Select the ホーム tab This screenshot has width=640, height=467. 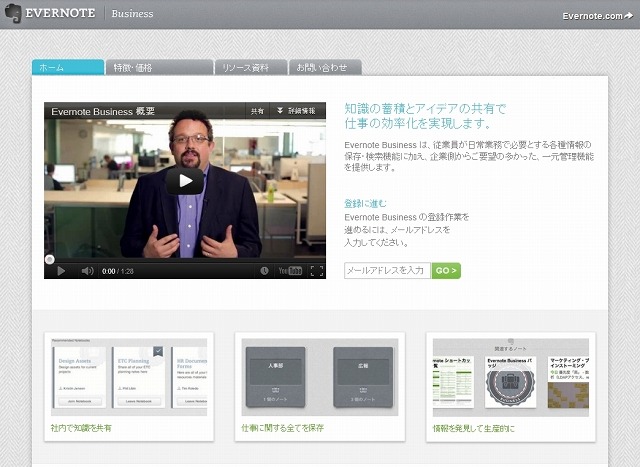coord(68,67)
